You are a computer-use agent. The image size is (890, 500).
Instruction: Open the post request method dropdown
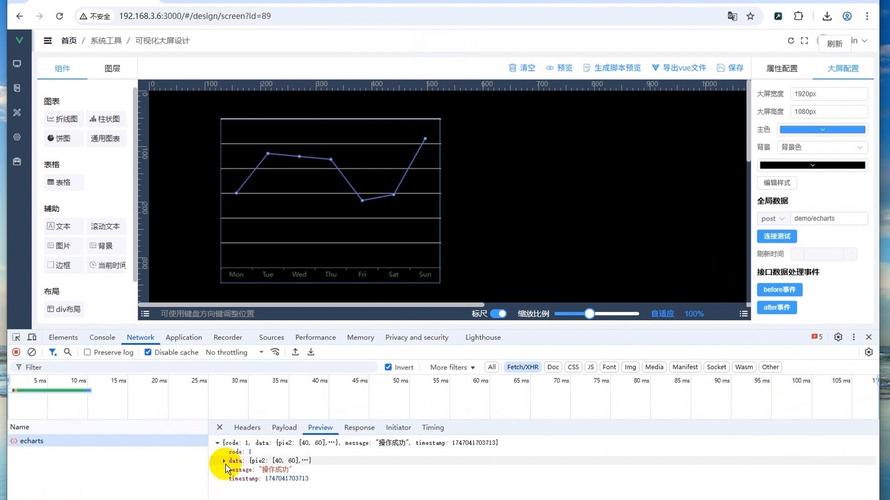pos(773,219)
